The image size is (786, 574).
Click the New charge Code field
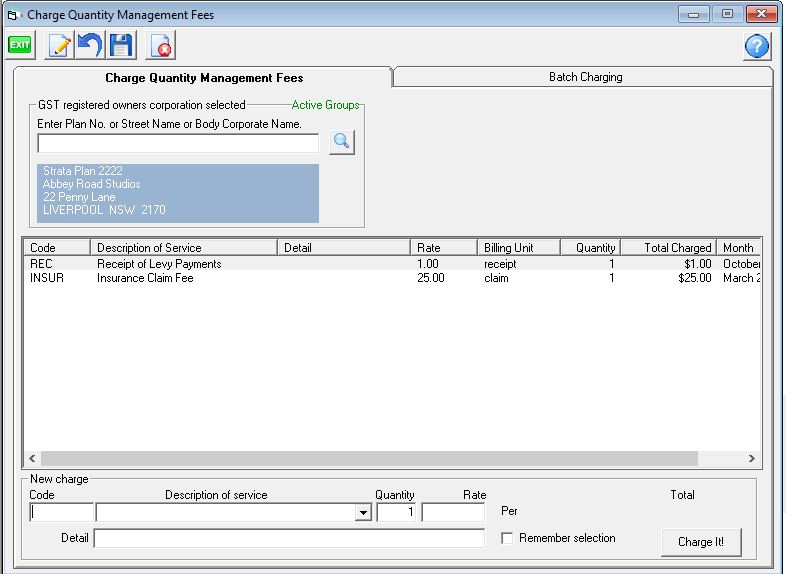[62, 512]
